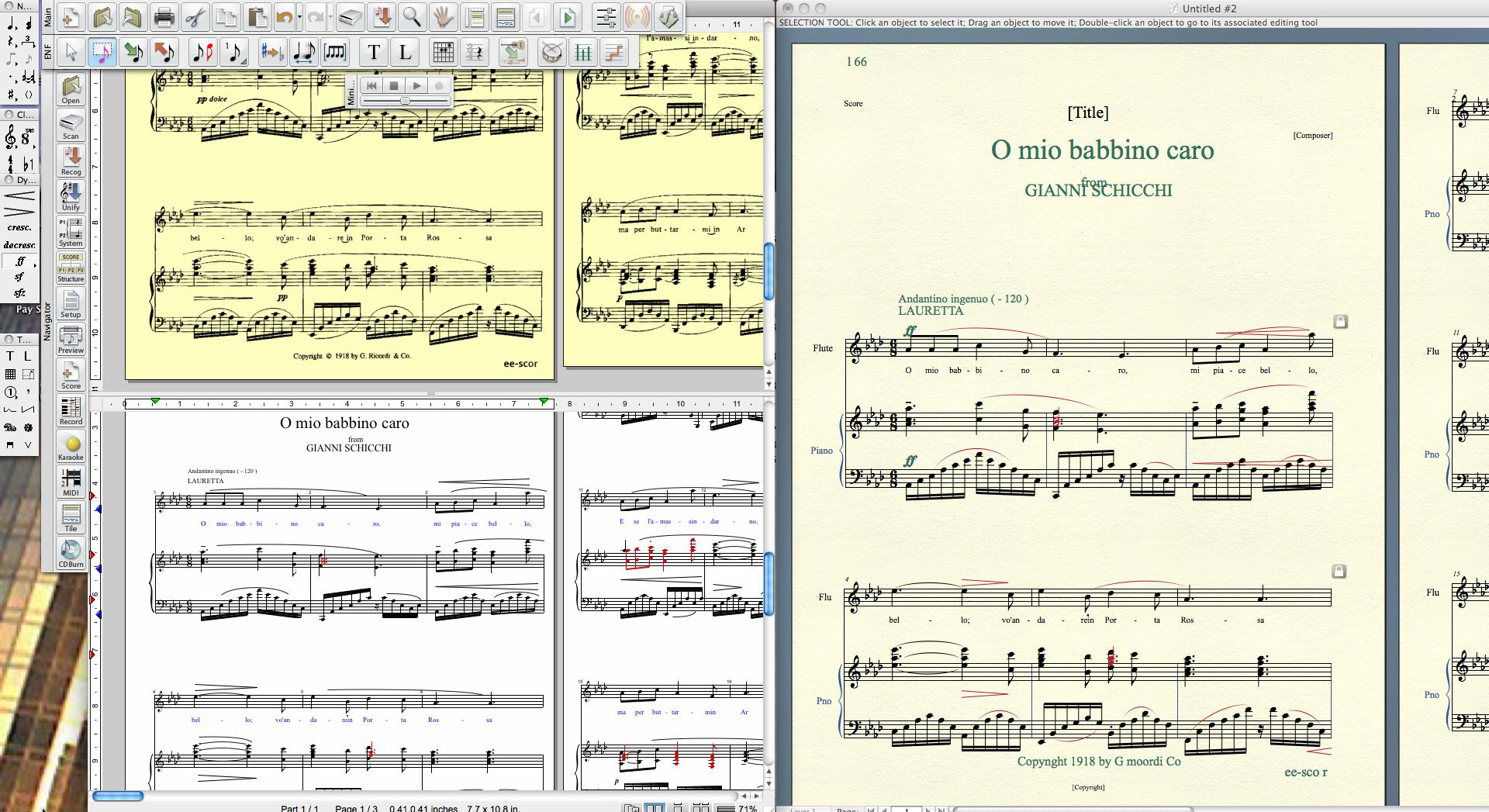The width and height of the screenshot is (1489, 812).
Task: Switch to the ENF toolbar tab
Action: (x=48, y=52)
